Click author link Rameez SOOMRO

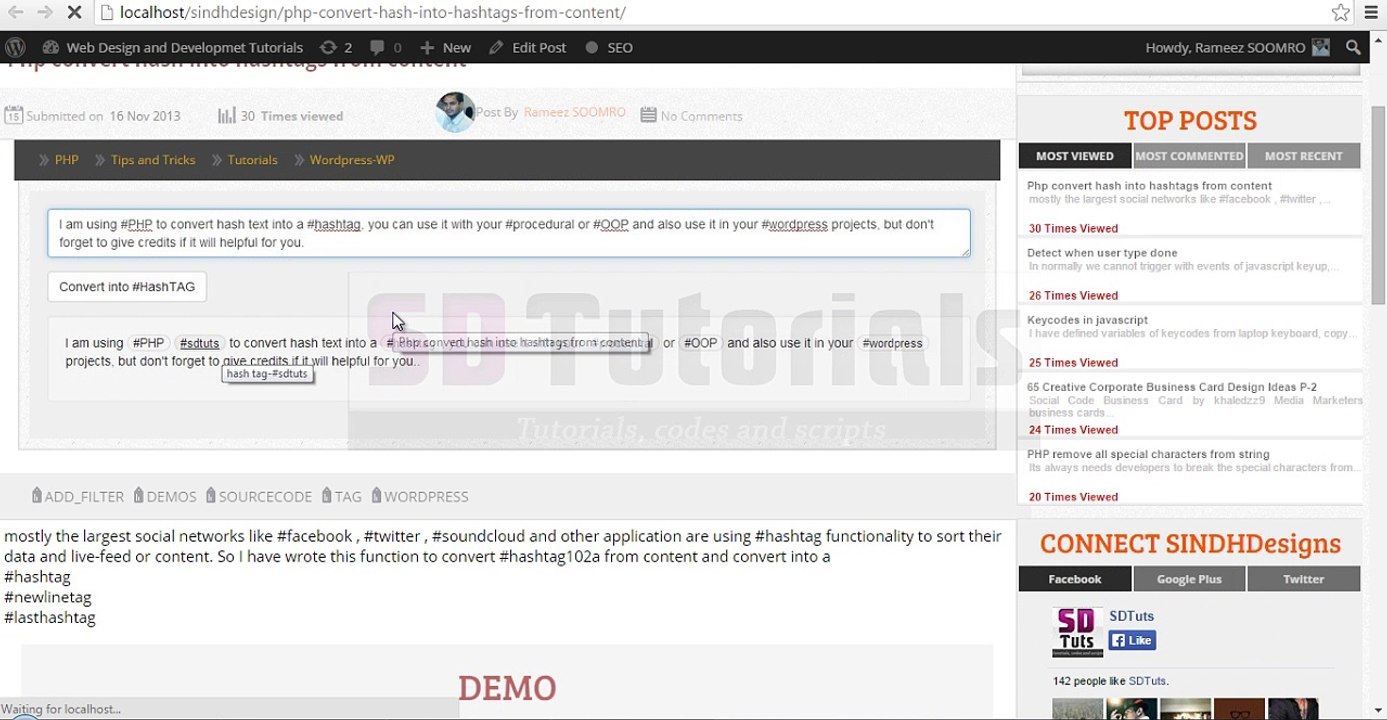click(x=574, y=112)
